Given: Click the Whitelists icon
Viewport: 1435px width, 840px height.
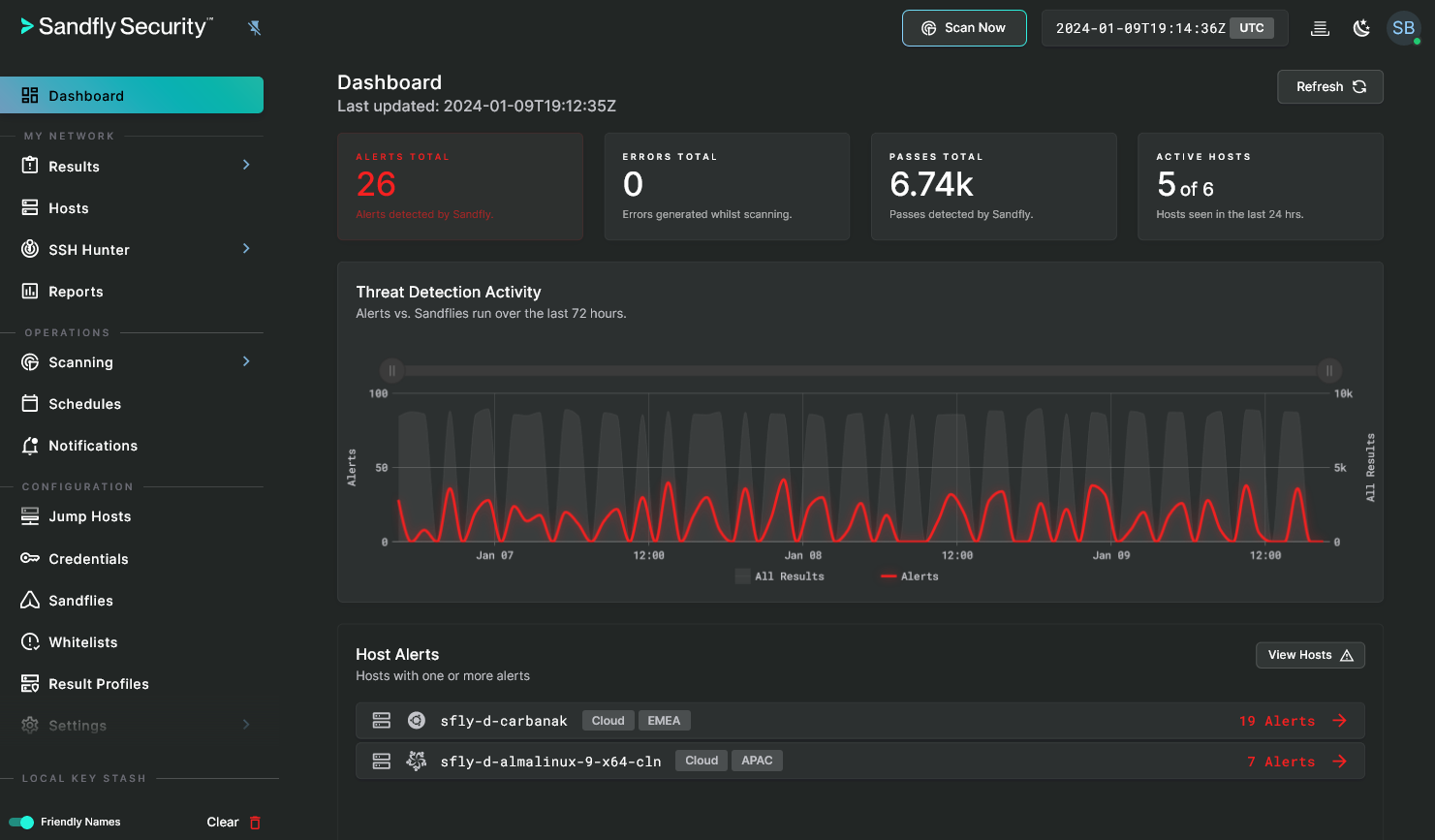Looking at the screenshot, I should pos(30,641).
